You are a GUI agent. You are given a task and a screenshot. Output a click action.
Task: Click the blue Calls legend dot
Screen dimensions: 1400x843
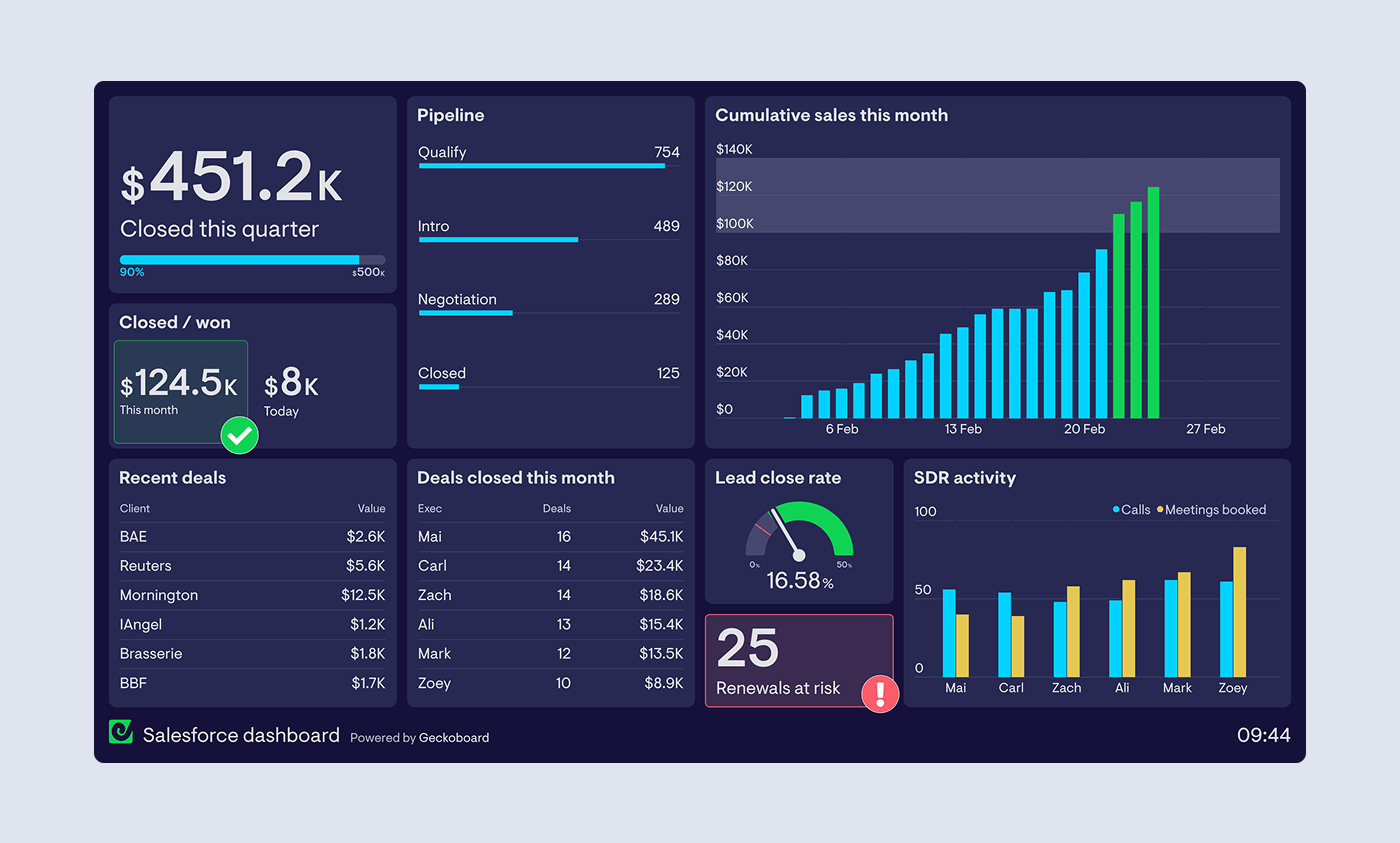[1116, 510]
